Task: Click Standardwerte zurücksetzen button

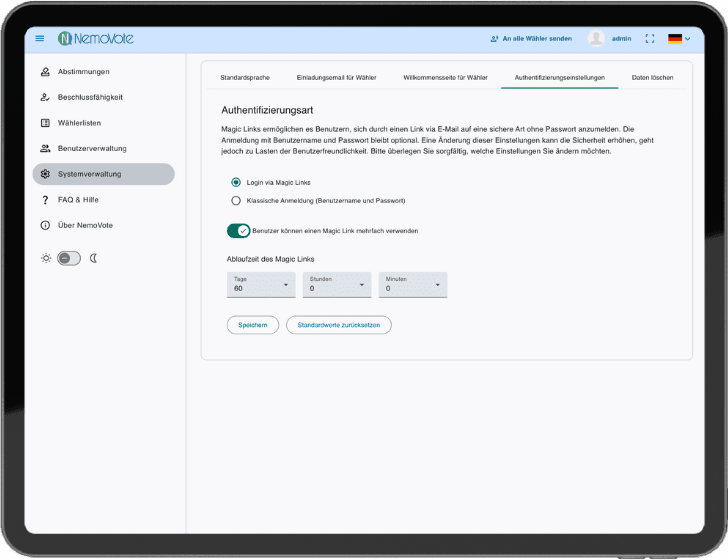Action: click(338, 325)
